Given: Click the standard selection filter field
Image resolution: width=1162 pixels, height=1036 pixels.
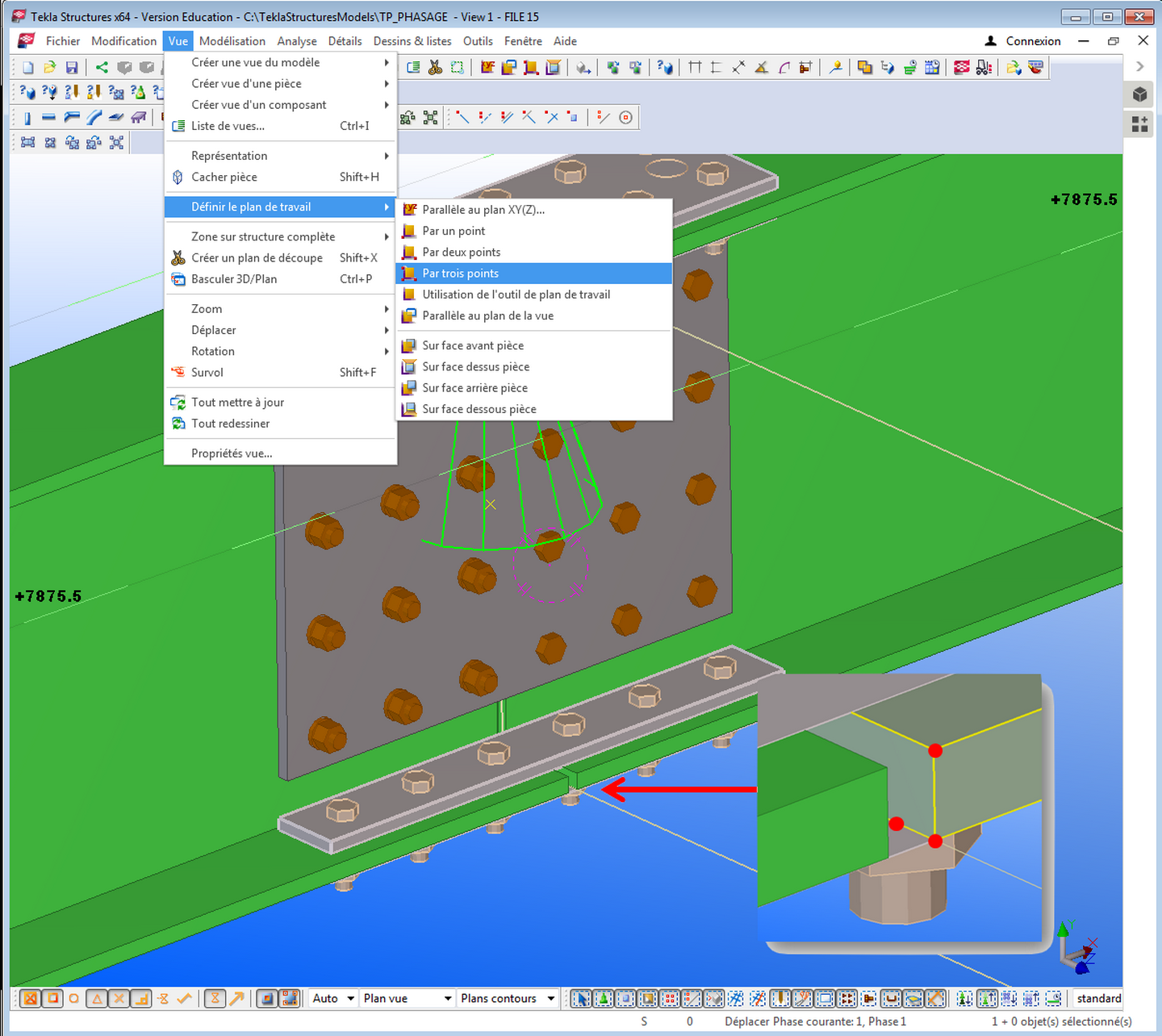Looking at the screenshot, I should (1098, 998).
